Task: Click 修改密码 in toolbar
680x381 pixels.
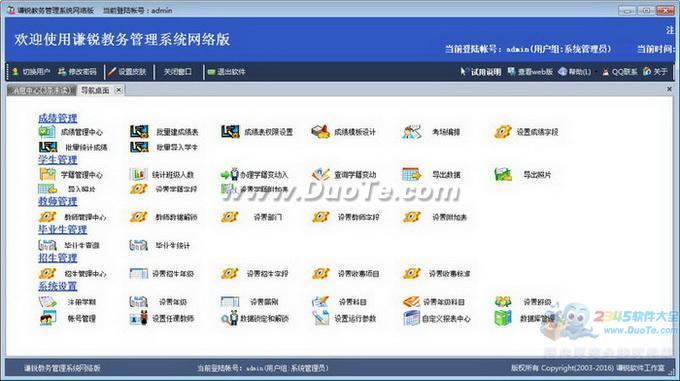Action: [x=77, y=72]
